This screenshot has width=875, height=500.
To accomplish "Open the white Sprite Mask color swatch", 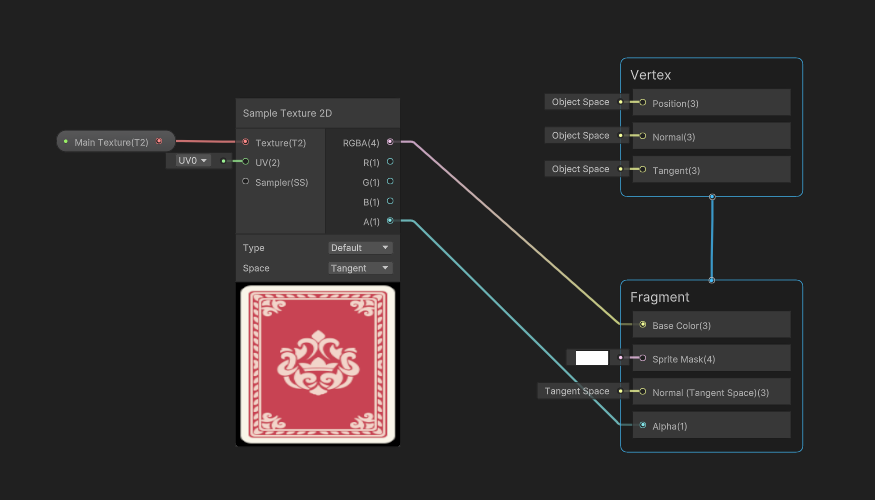I will (591, 358).
